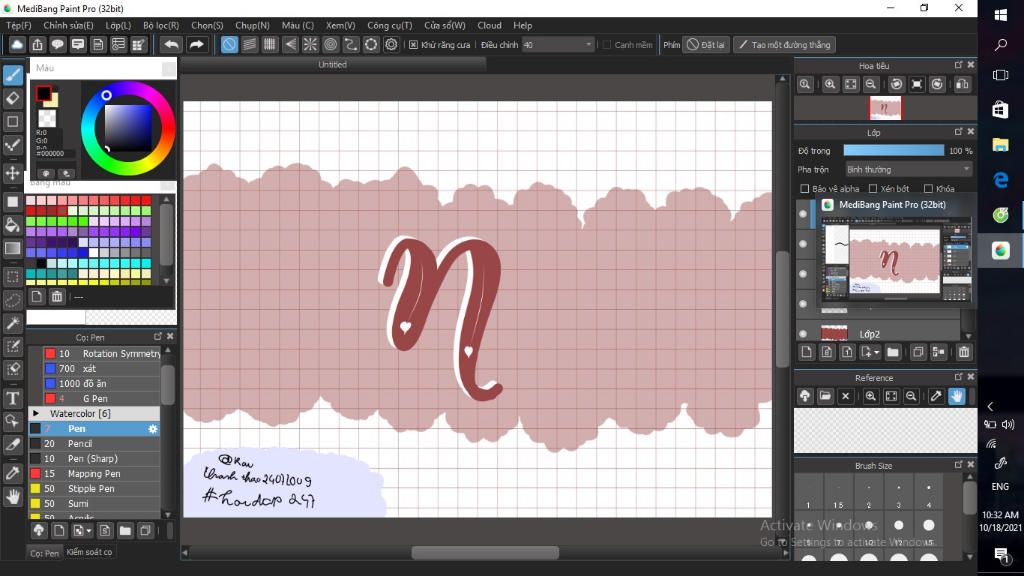Click the horizontal canvas scrollbar

coord(485,552)
